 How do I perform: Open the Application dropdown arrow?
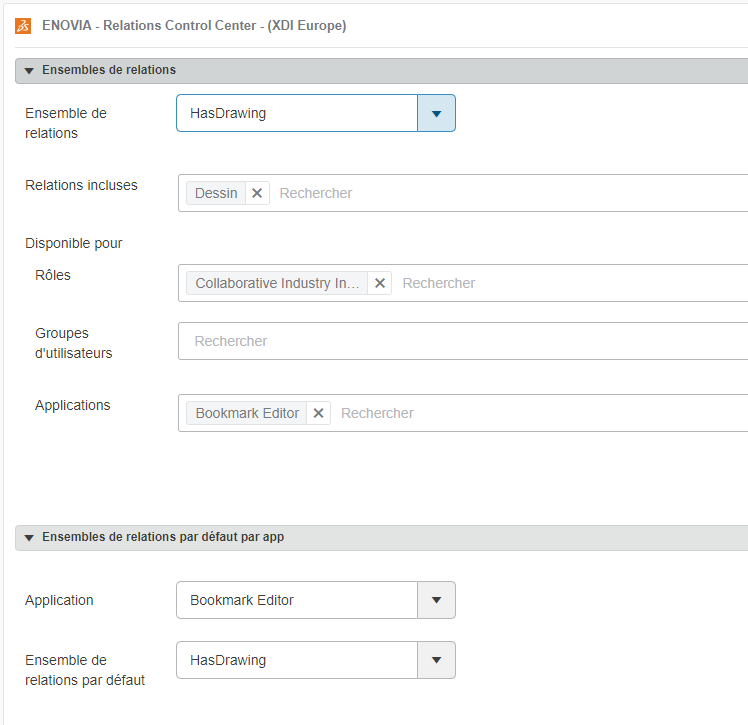(436, 600)
